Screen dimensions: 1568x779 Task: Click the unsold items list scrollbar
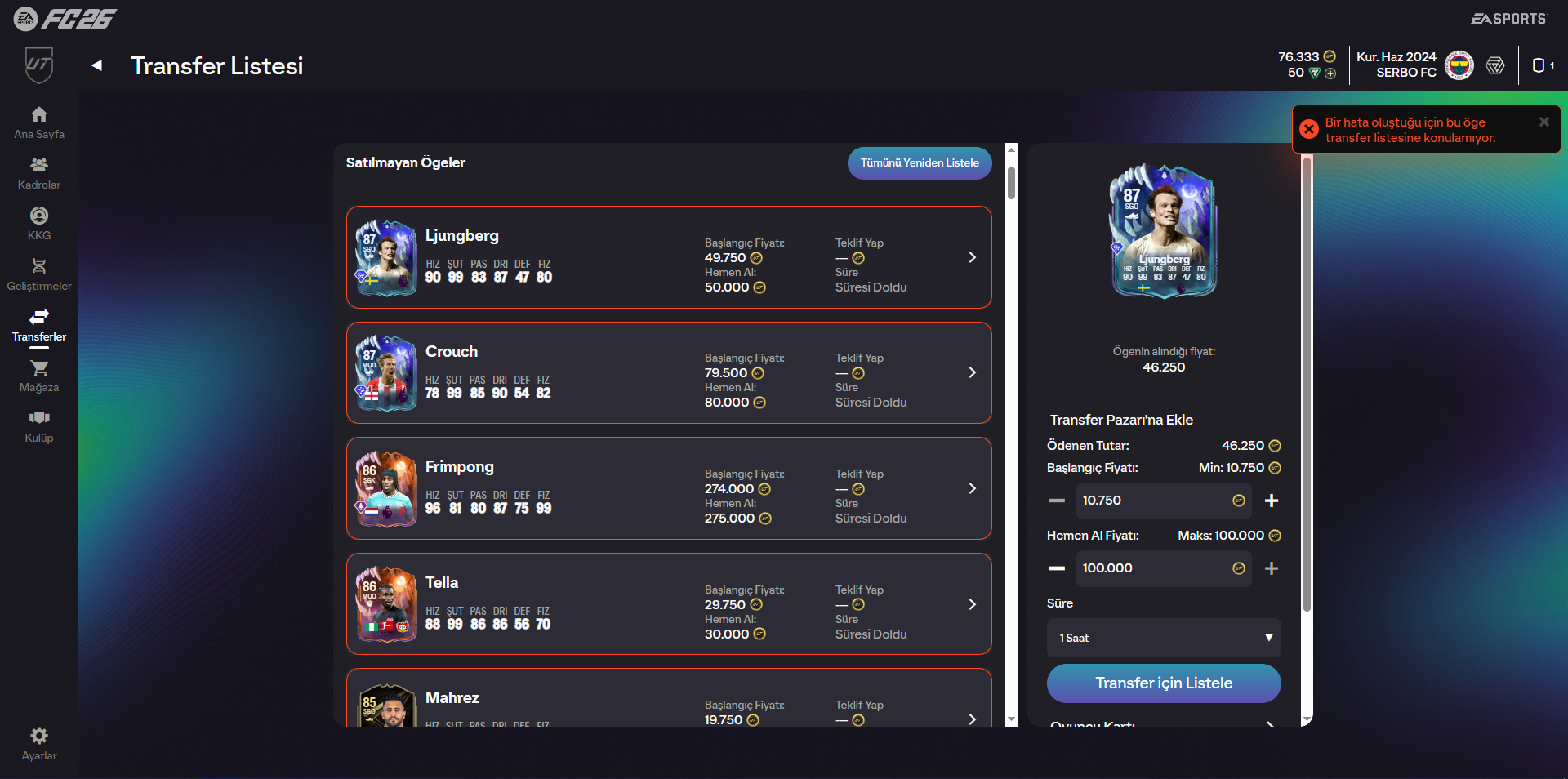pyautogui.click(x=1012, y=184)
